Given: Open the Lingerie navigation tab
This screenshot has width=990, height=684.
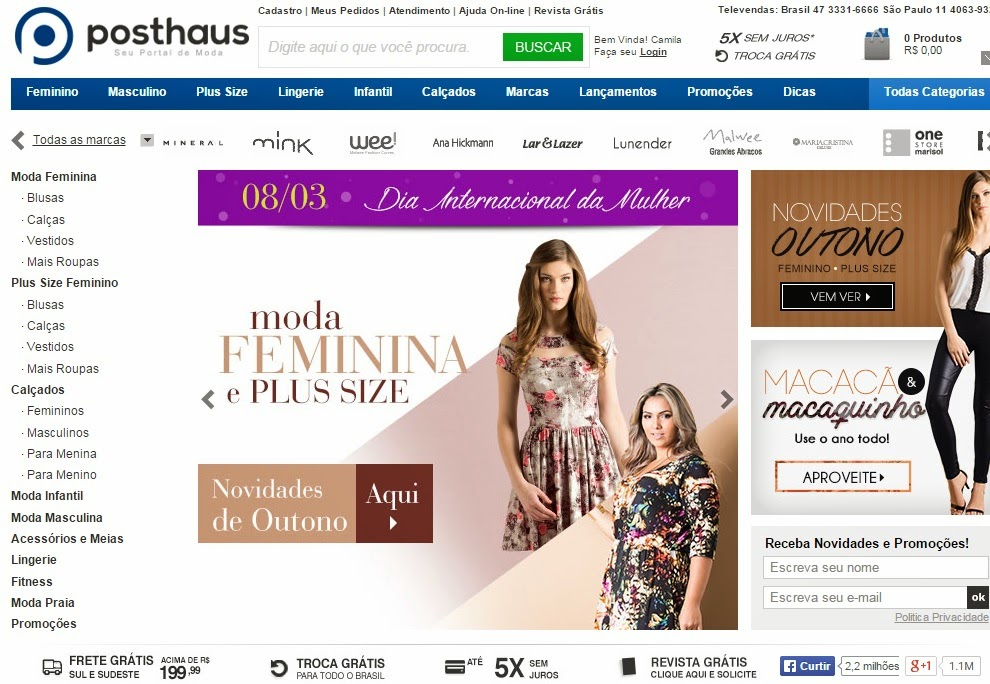Looking at the screenshot, I should pyautogui.click(x=301, y=92).
